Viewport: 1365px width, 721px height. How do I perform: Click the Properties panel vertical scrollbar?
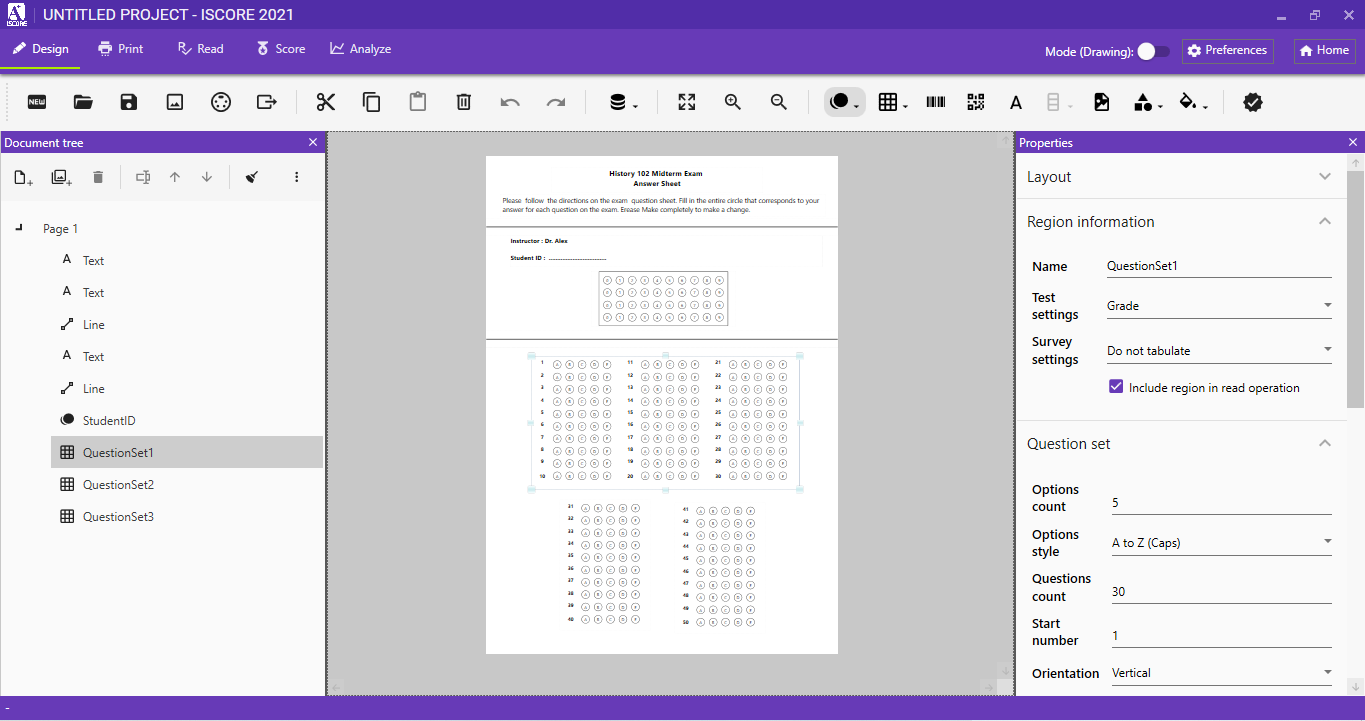click(x=1356, y=288)
